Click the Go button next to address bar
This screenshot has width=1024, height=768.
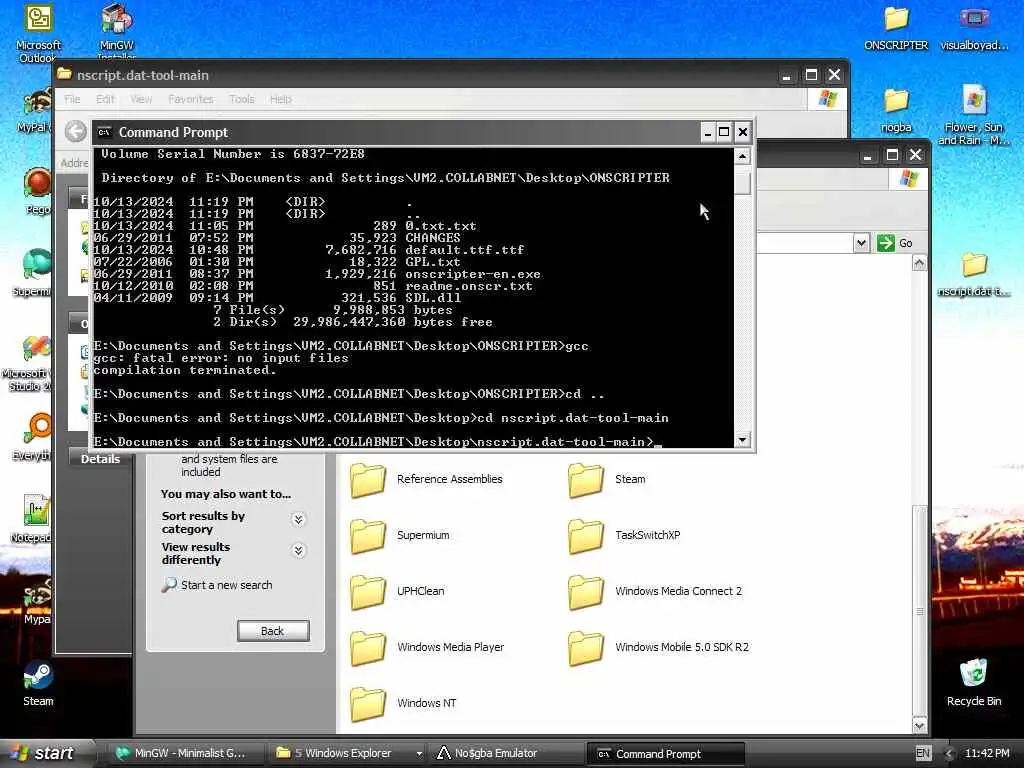pos(895,243)
